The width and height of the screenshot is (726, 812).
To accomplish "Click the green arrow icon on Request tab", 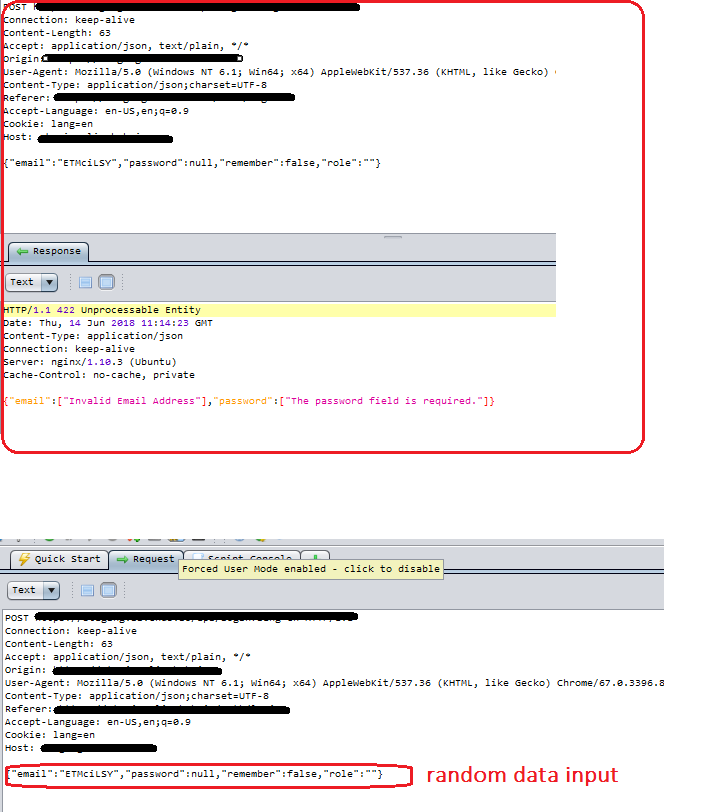I will click(x=122, y=559).
